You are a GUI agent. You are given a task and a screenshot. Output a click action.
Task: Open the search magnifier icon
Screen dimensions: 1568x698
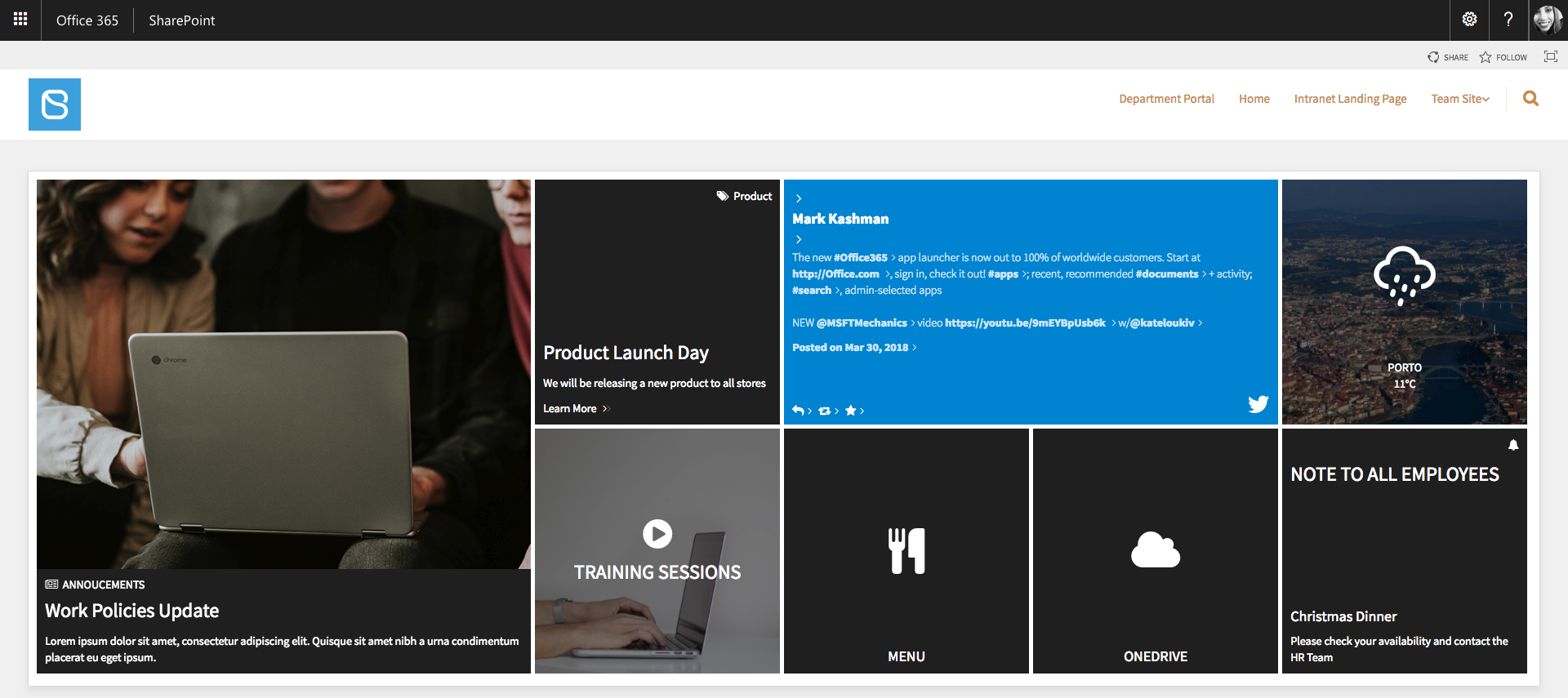tap(1530, 99)
